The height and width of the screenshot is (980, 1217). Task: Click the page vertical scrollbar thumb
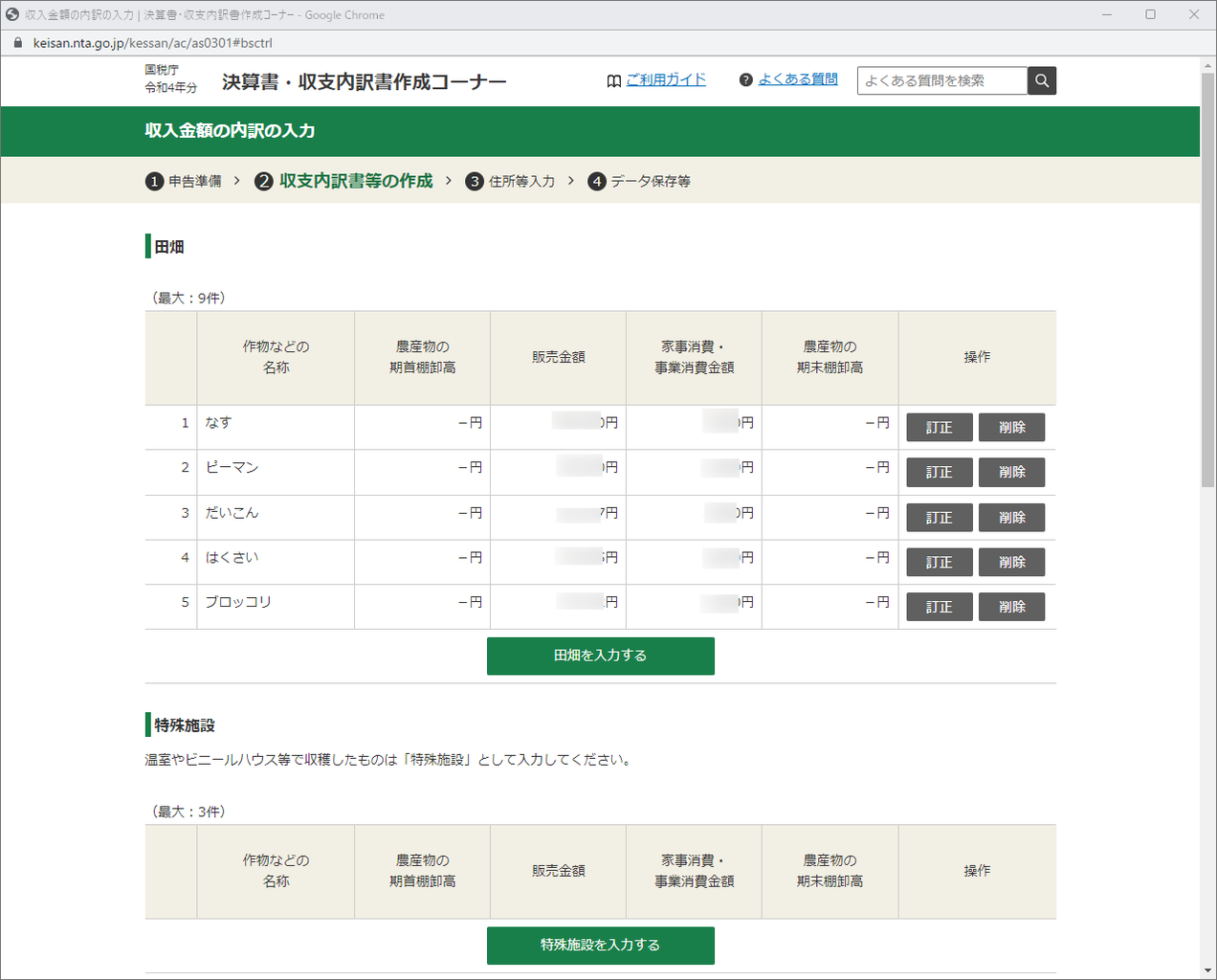pos(1207,281)
